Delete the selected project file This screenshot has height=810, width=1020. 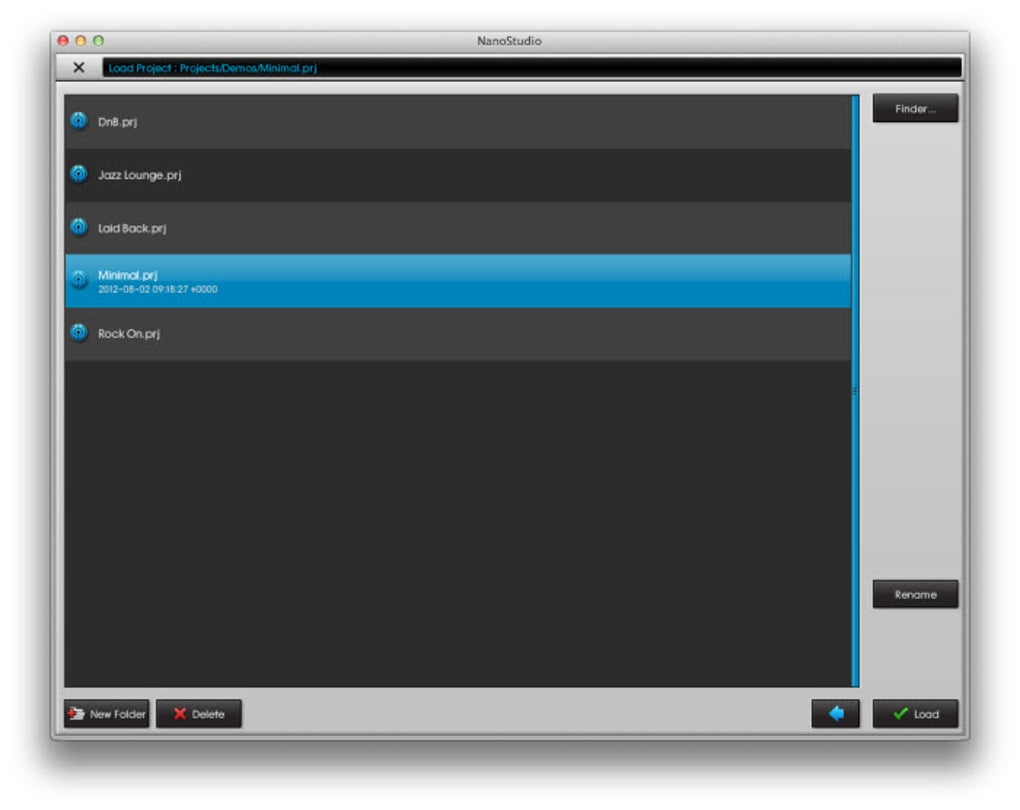coord(198,714)
